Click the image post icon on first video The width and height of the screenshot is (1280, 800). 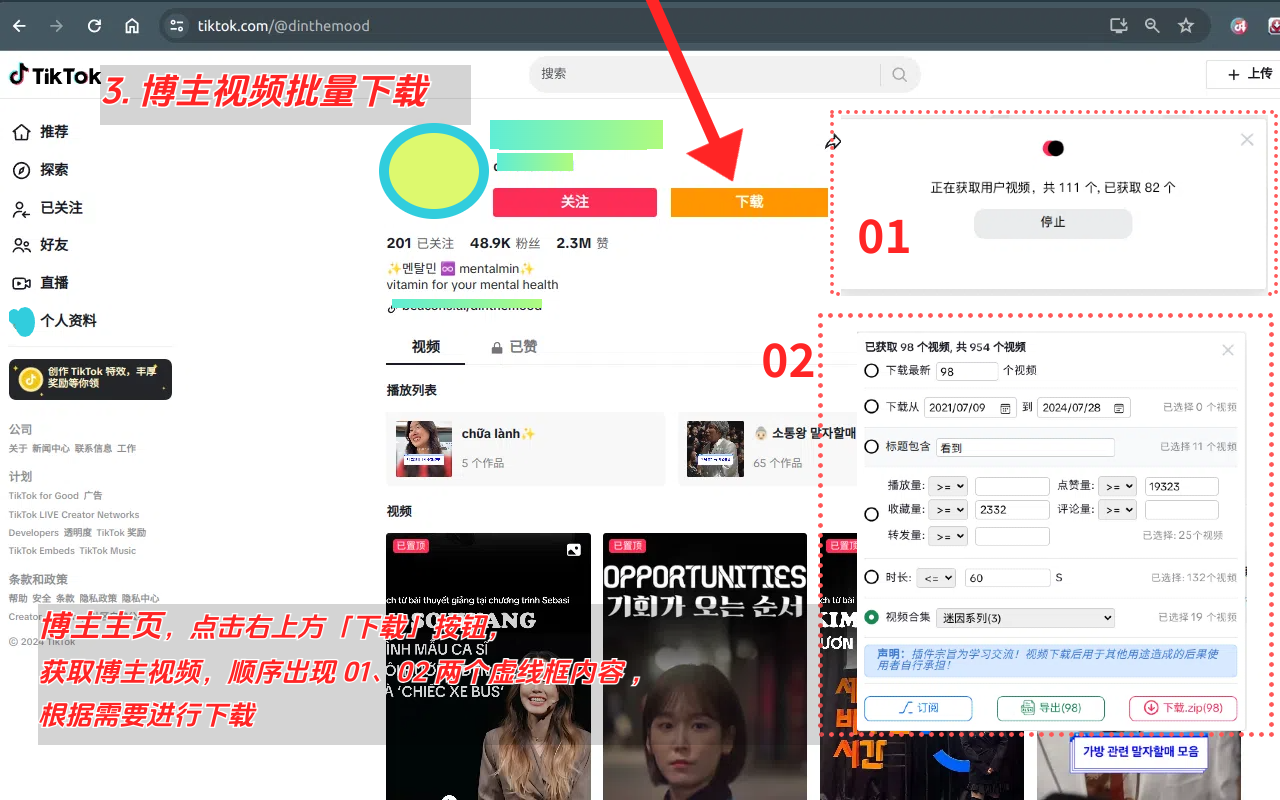coord(574,550)
